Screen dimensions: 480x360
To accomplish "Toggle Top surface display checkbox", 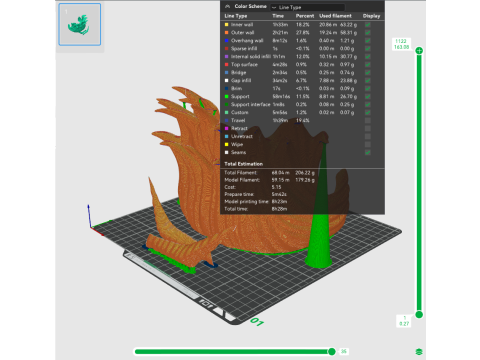I will [x=368, y=65].
